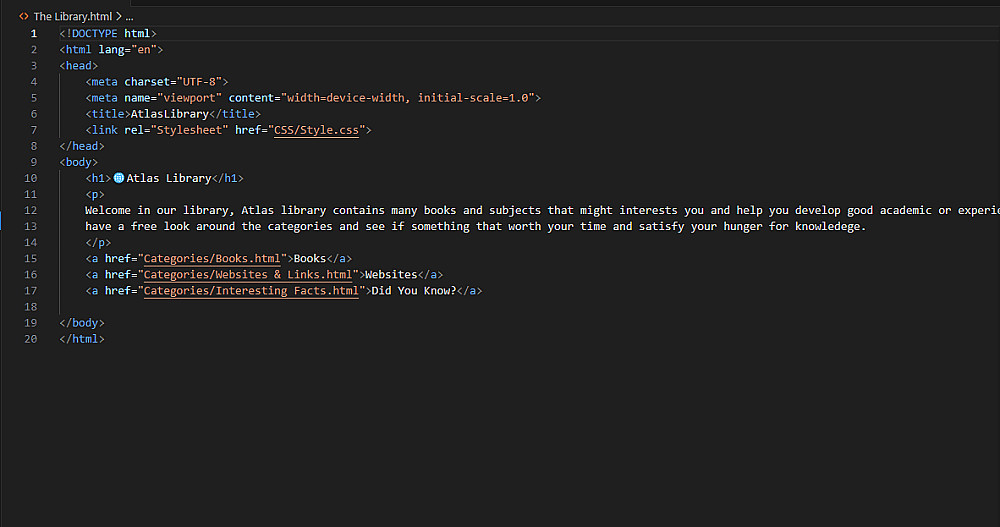Expand the breadcrumb ellipsis symbol list
1000x527 pixels.
pos(130,16)
